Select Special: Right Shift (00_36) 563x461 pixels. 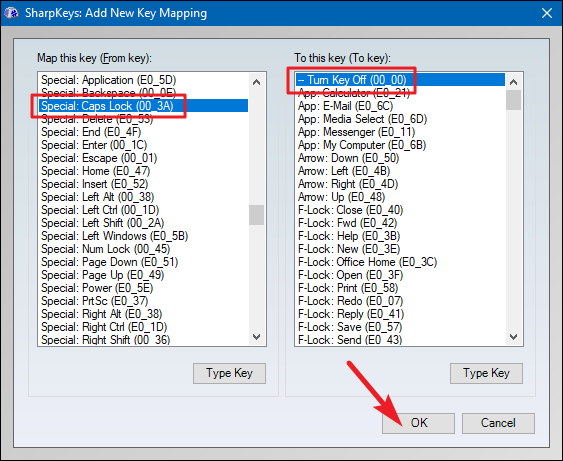point(143,340)
